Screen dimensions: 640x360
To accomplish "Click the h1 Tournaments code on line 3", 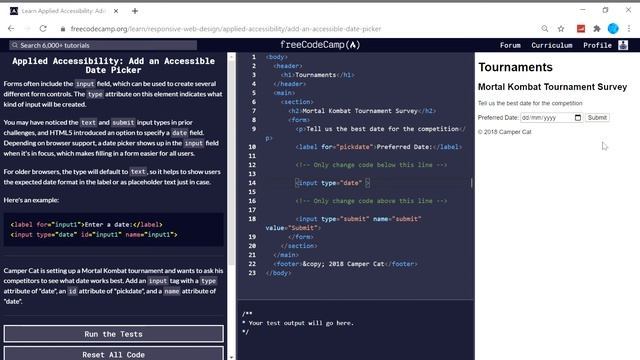I will (318, 75).
